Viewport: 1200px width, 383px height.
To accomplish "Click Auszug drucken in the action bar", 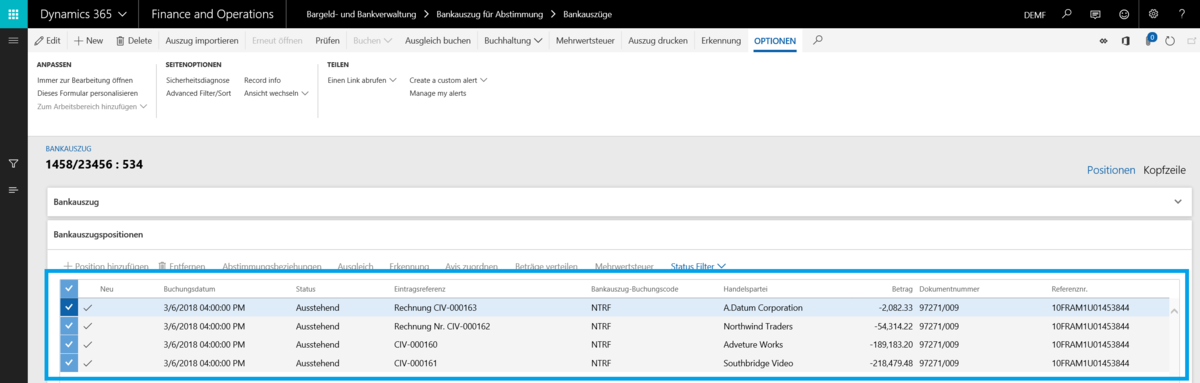I will click(658, 40).
